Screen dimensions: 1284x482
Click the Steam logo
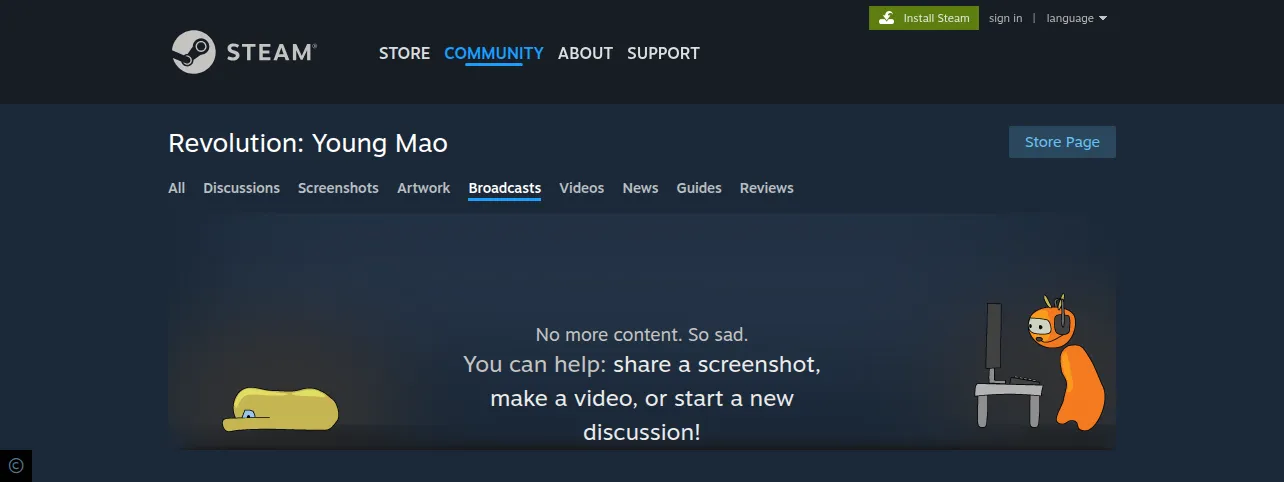pyautogui.click(x=244, y=52)
